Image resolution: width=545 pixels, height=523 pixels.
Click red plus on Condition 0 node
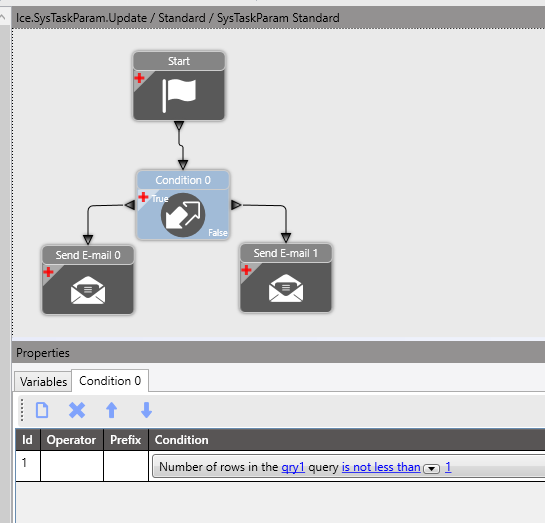[143, 197]
